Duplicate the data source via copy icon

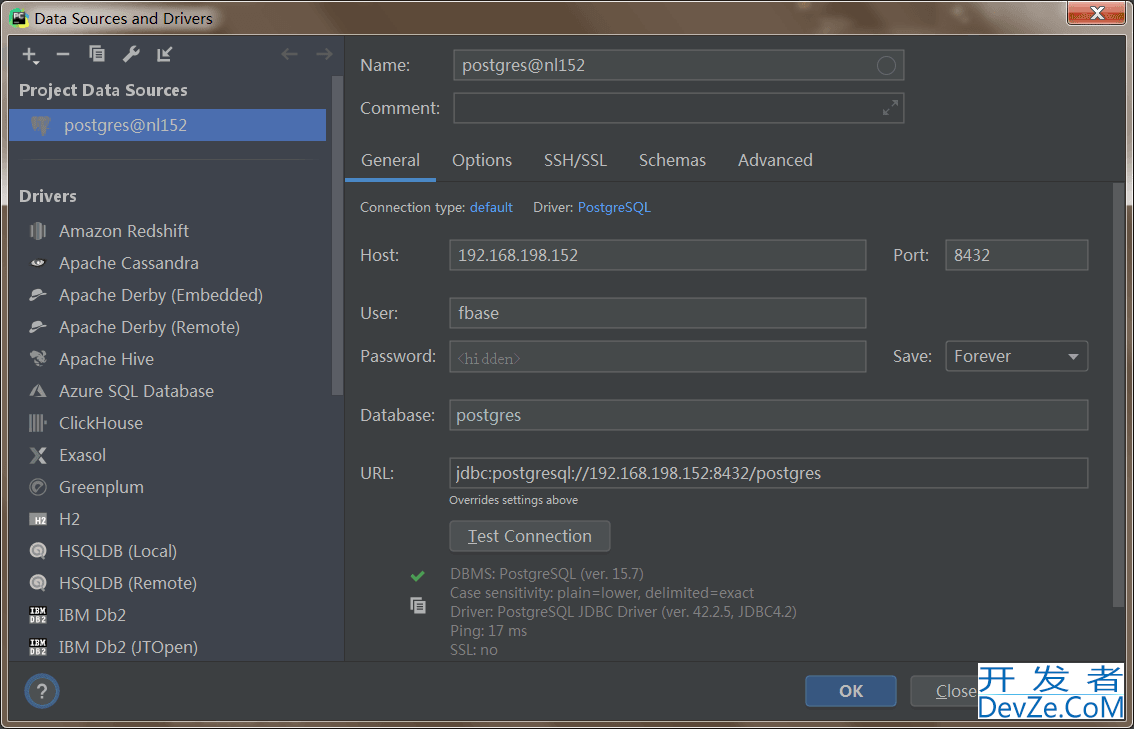click(97, 54)
